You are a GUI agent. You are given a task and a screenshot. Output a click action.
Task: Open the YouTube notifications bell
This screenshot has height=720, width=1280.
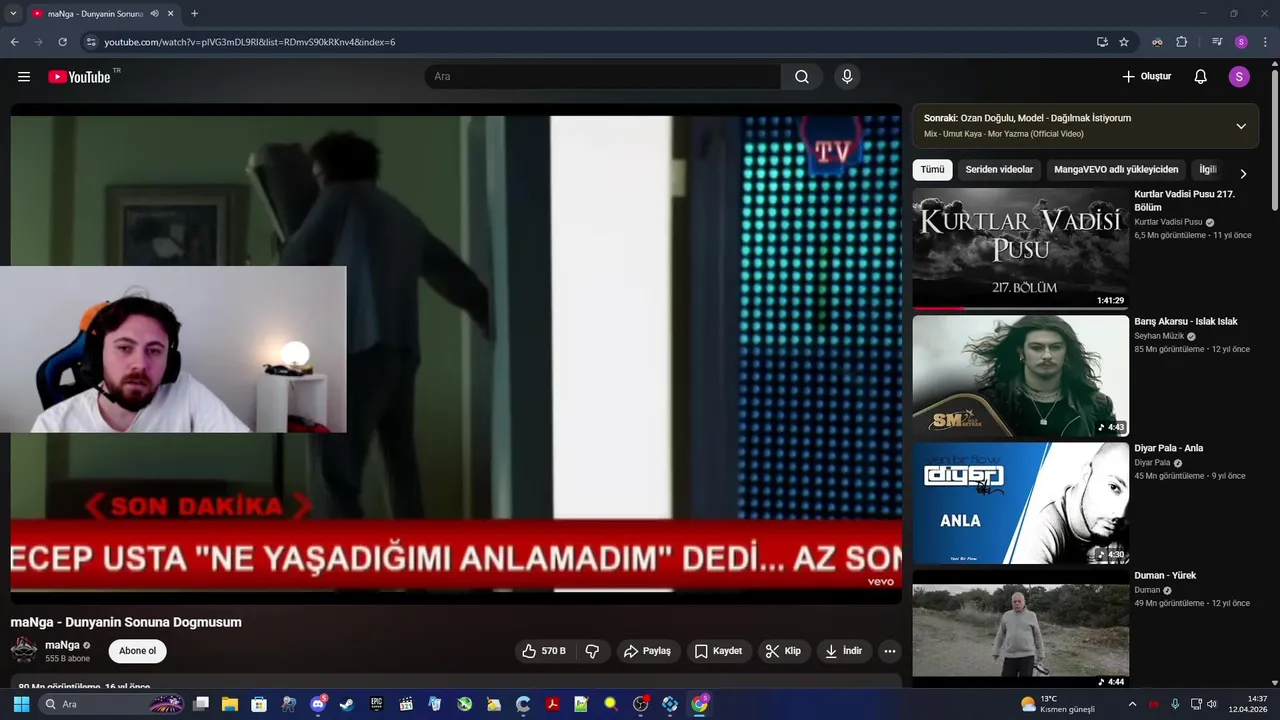tap(1201, 77)
